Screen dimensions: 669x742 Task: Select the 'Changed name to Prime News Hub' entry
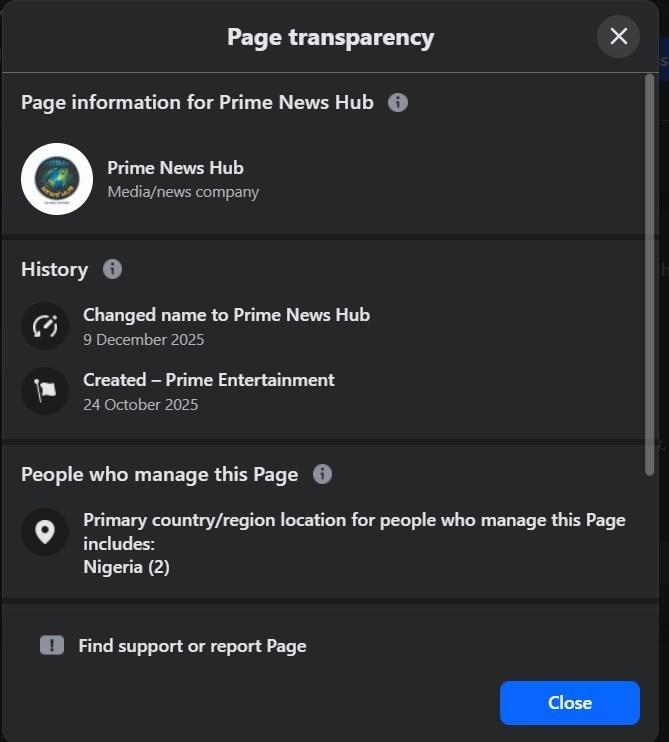[x=226, y=315]
